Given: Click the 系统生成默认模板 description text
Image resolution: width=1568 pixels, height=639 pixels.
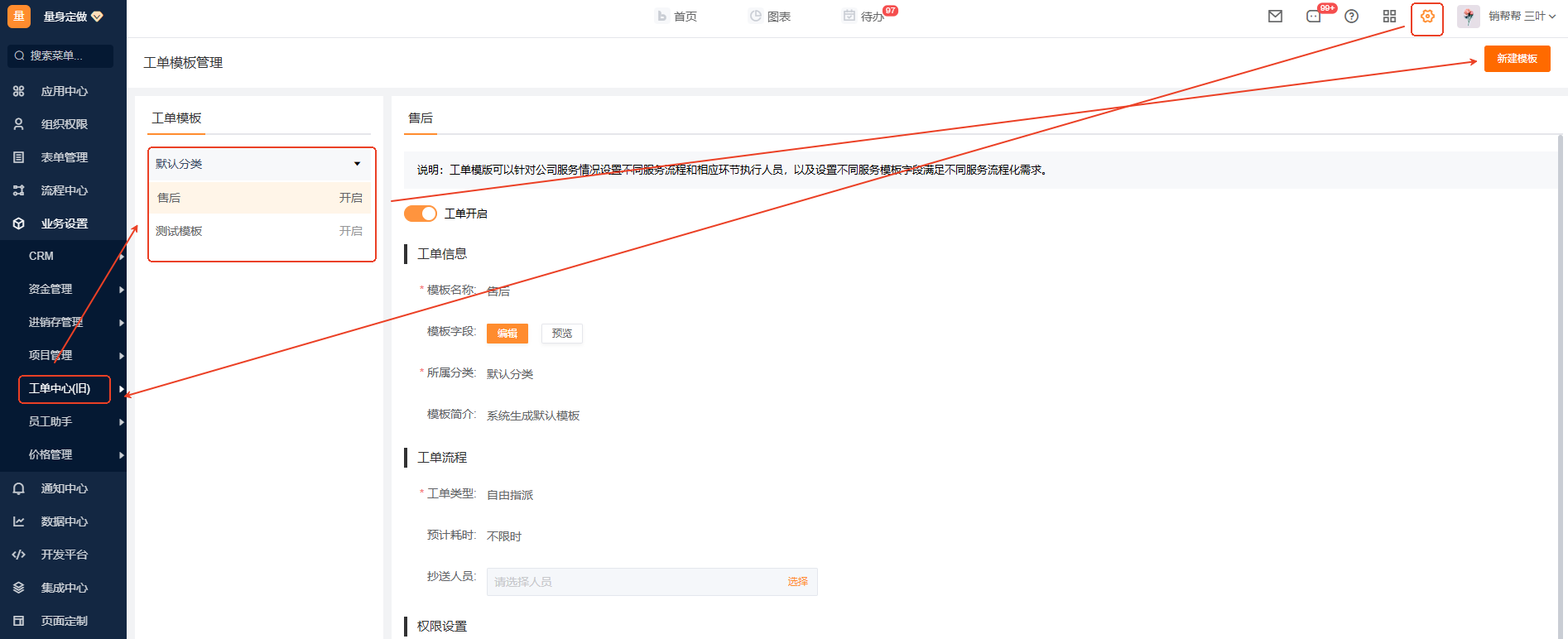Looking at the screenshot, I should [533, 416].
